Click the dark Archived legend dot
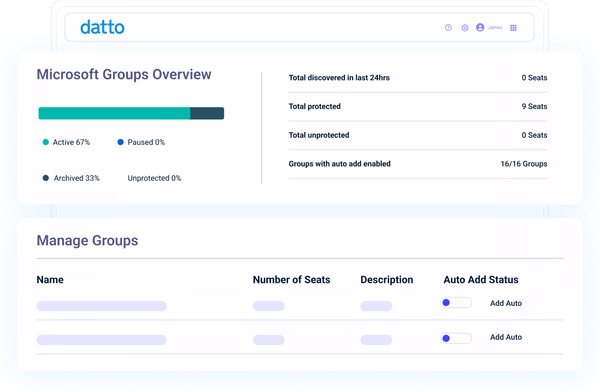The width and height of the screenshot is (600, 392). pos(46,178)
